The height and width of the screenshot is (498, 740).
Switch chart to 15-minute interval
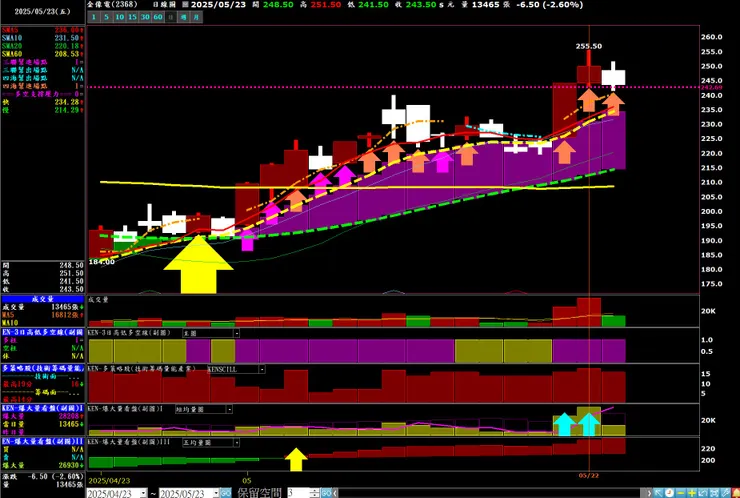coord(132,17)
